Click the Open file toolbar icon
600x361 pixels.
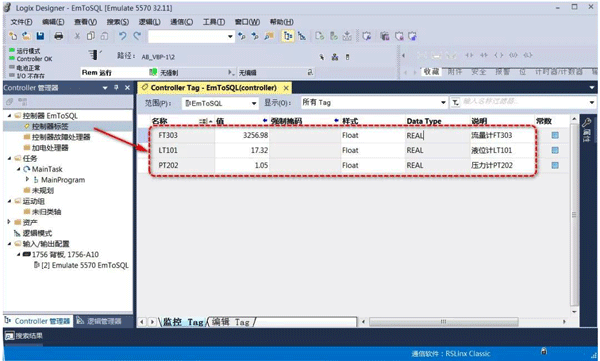coord(26,36)
